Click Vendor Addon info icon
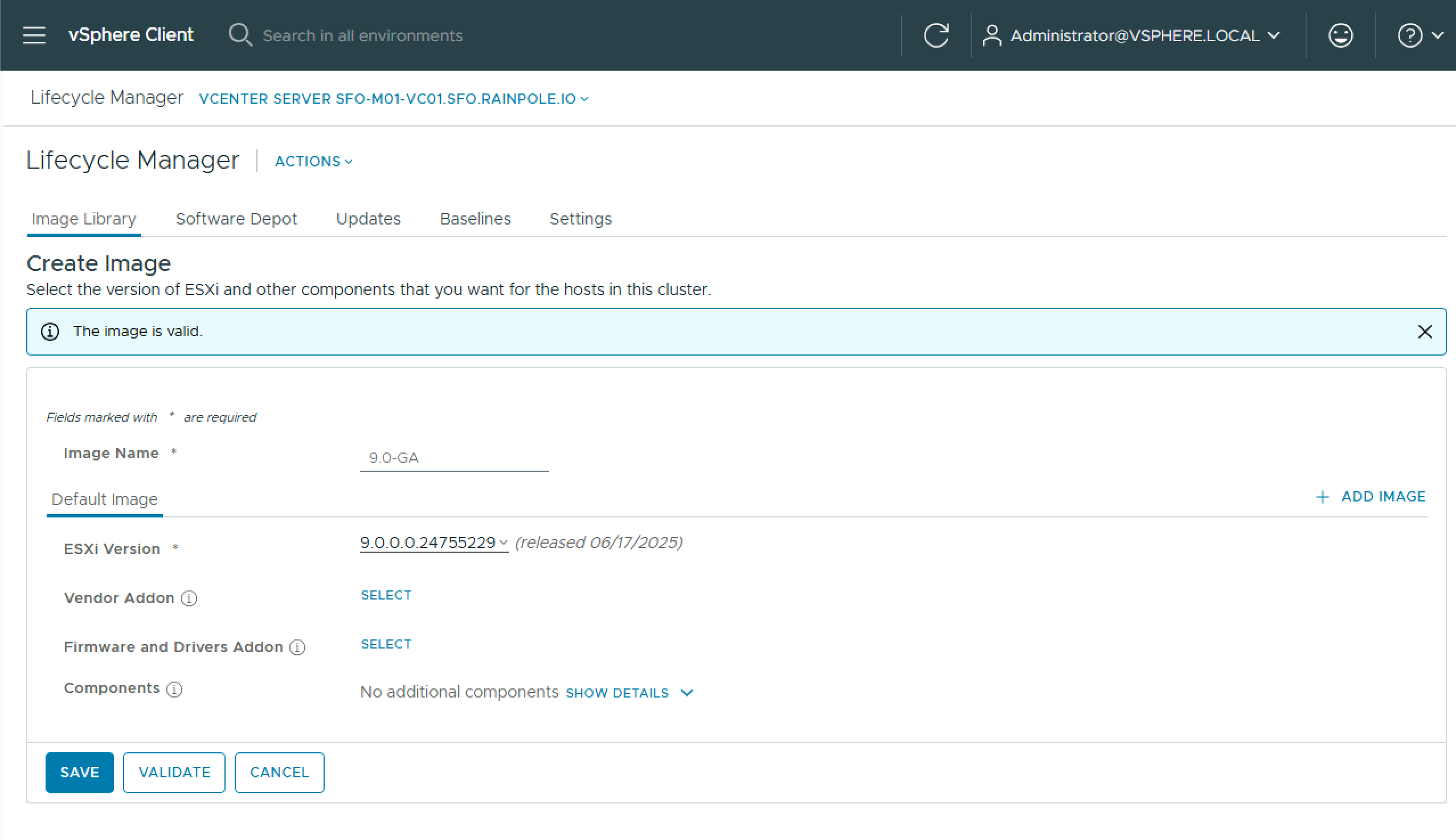Screen dimensions: 1456x840 click(189, 598)
